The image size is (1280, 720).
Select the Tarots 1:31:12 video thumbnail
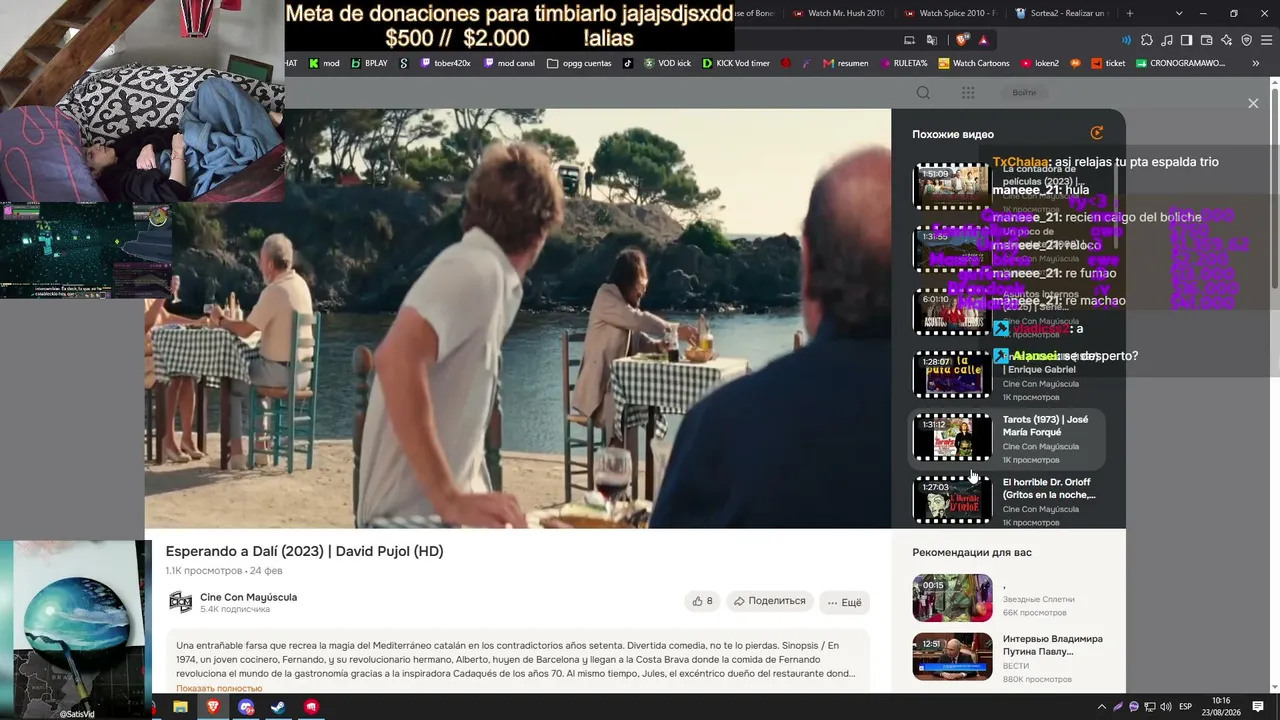coord(952,437)
